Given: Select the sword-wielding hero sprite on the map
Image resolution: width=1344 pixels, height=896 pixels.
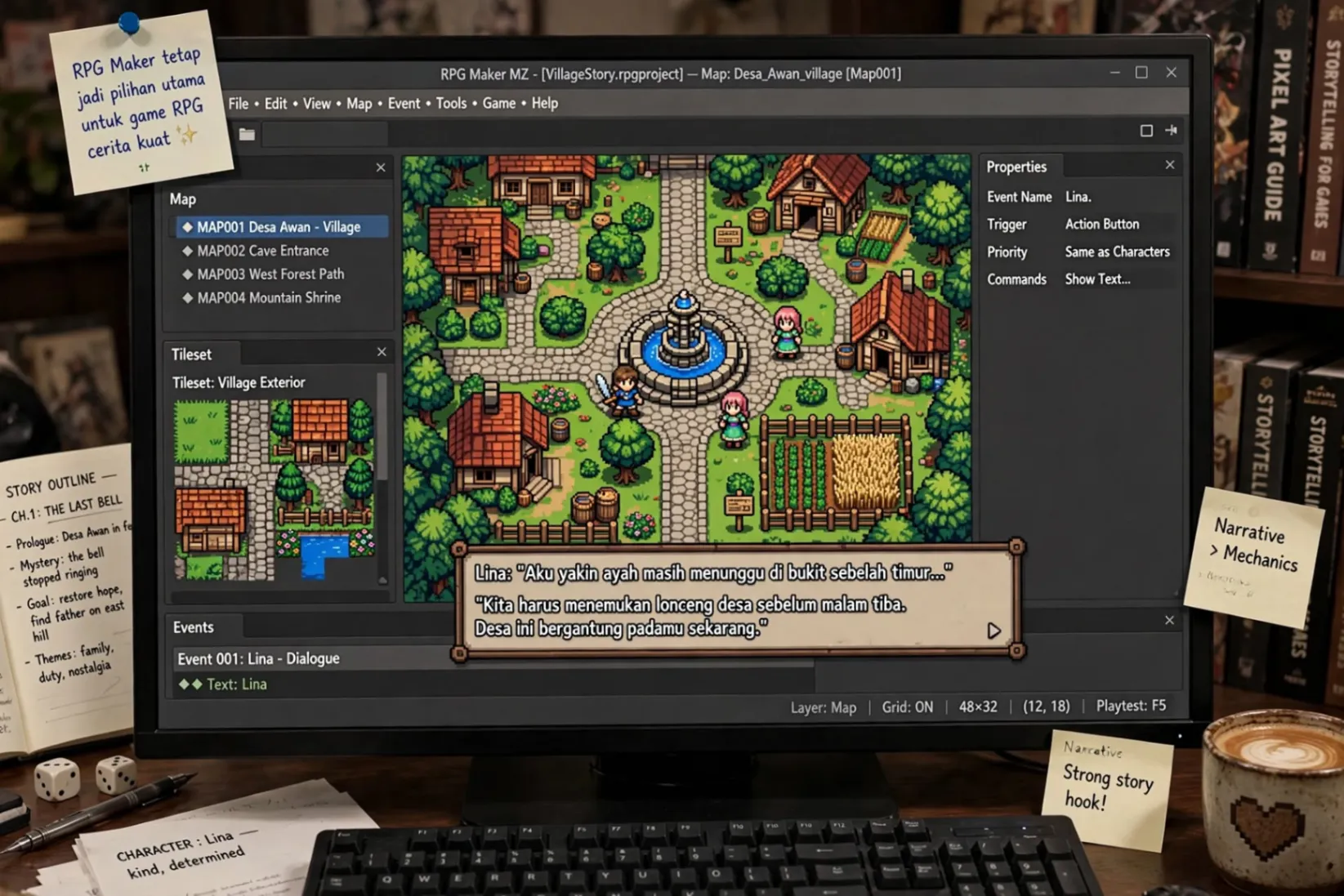Looking at the screenshot, I should pyautogui.click(x=623, y=391).
